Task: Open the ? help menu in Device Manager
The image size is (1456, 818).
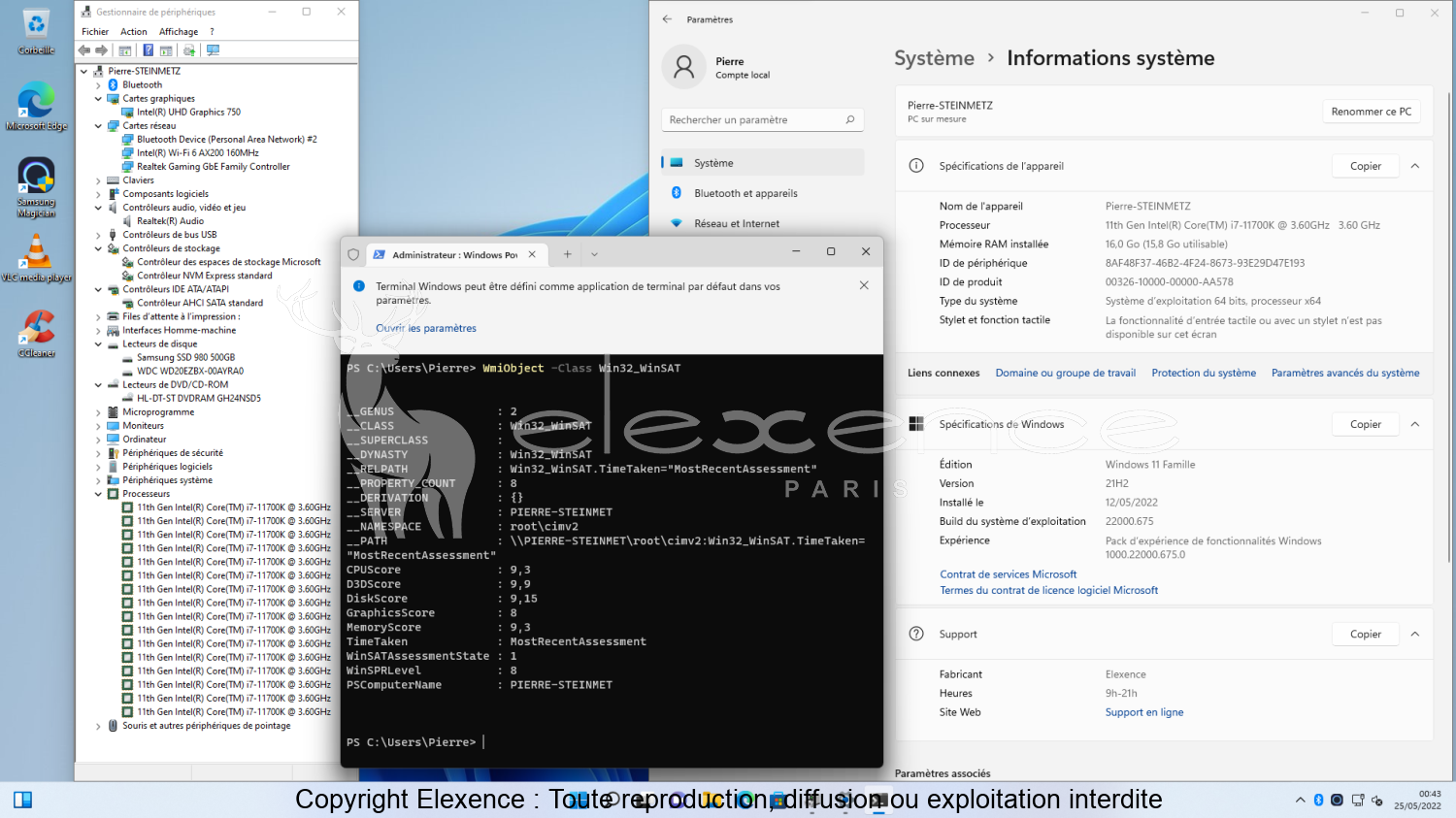Action: point(212,32)
